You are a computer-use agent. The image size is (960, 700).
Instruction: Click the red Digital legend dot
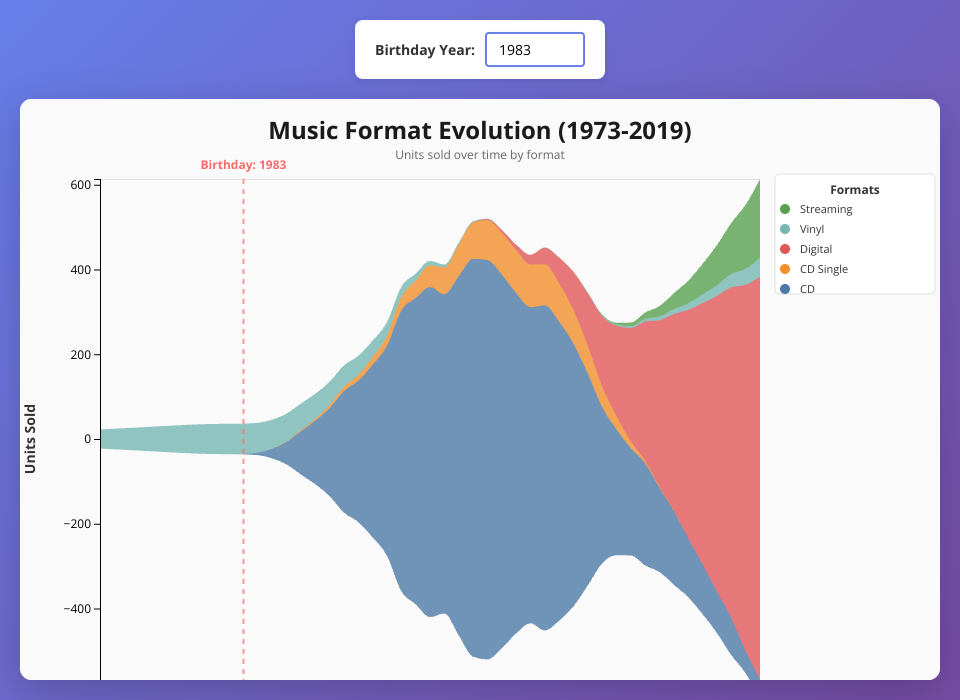(785, 249)
